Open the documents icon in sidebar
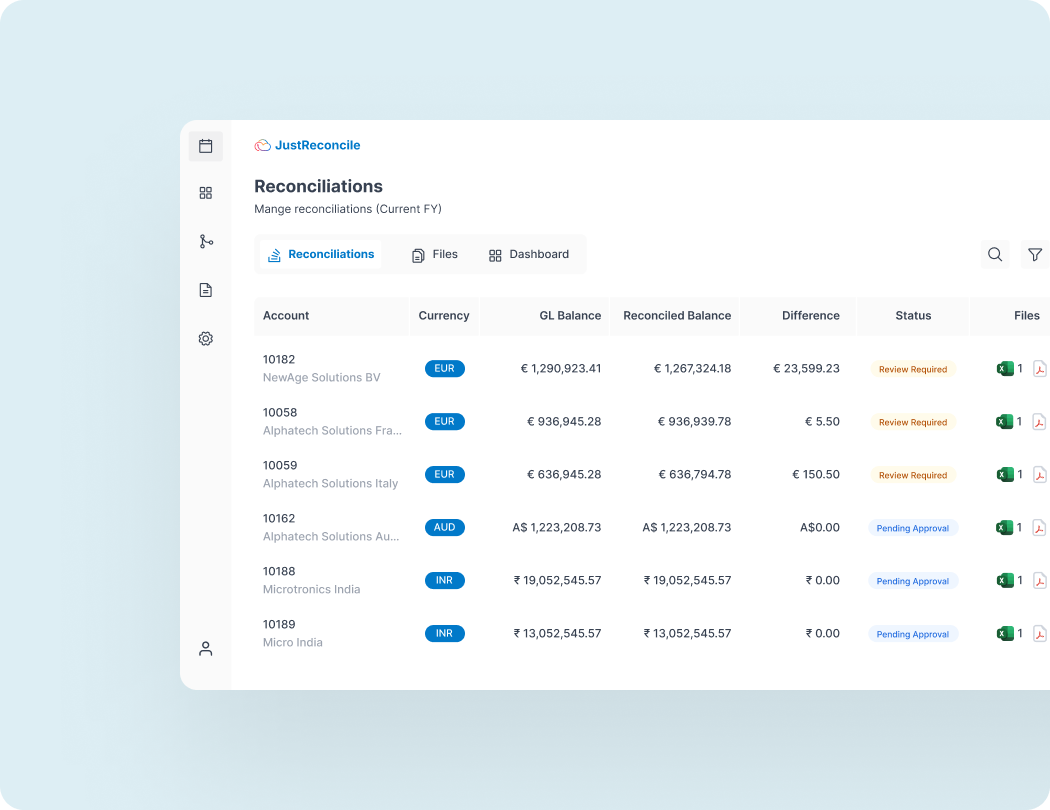The width and height of the screenshot is (1050, 810). click(x=205, y=289)
